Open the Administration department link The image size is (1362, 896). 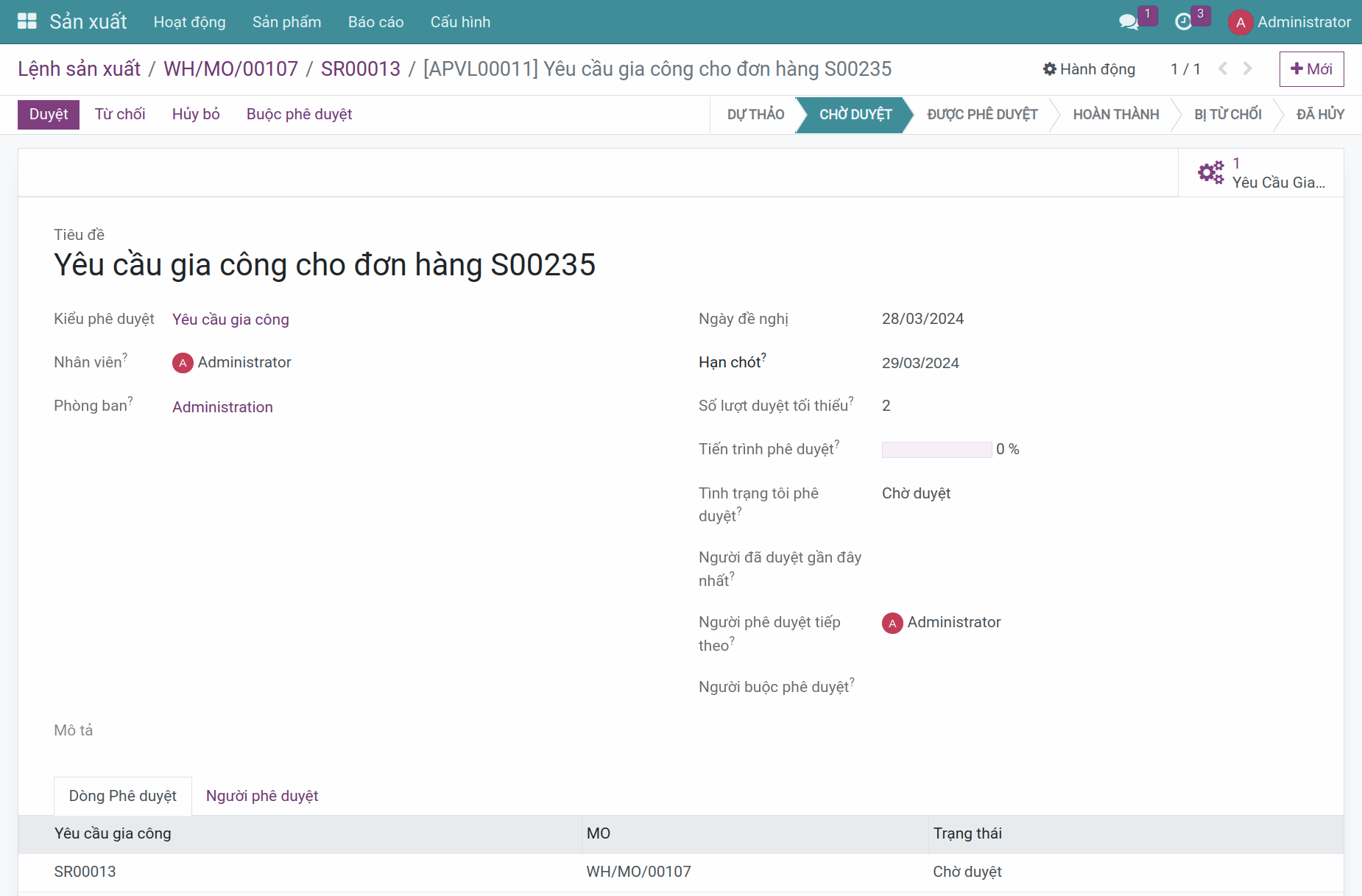(222, 407)
